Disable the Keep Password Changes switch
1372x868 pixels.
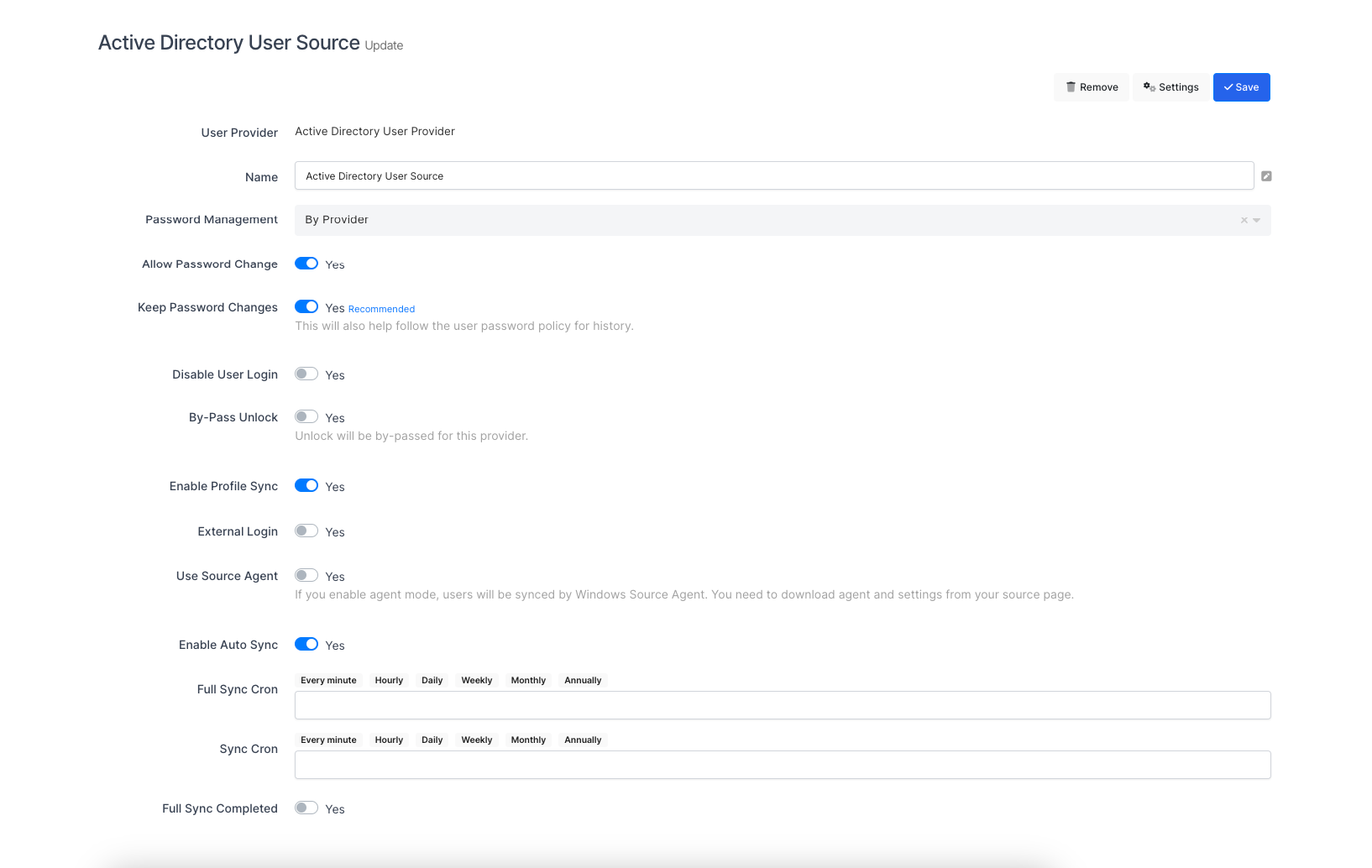(306, 307)
